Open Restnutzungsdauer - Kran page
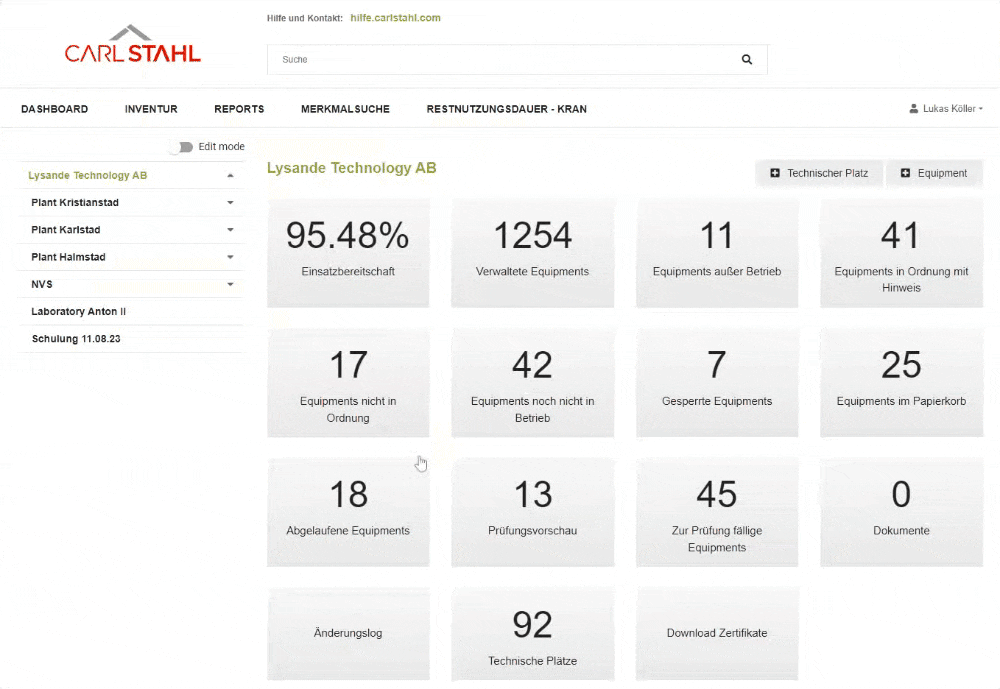Image resolution: width=1000 pixels, height=689 pixels. [x=506, y=109]
